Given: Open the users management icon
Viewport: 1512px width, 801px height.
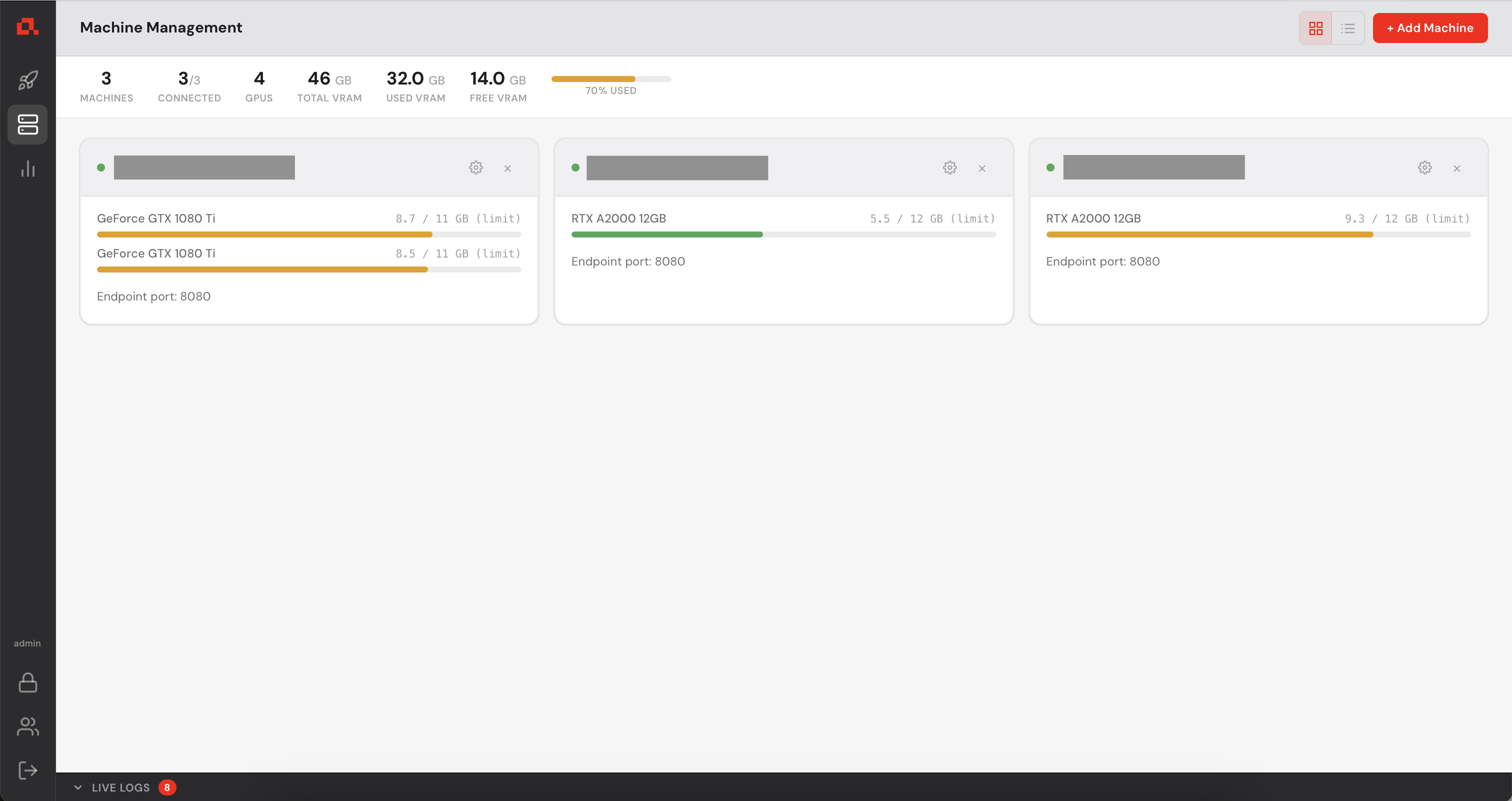Looking at the screenshot, I should click(27, 726).
